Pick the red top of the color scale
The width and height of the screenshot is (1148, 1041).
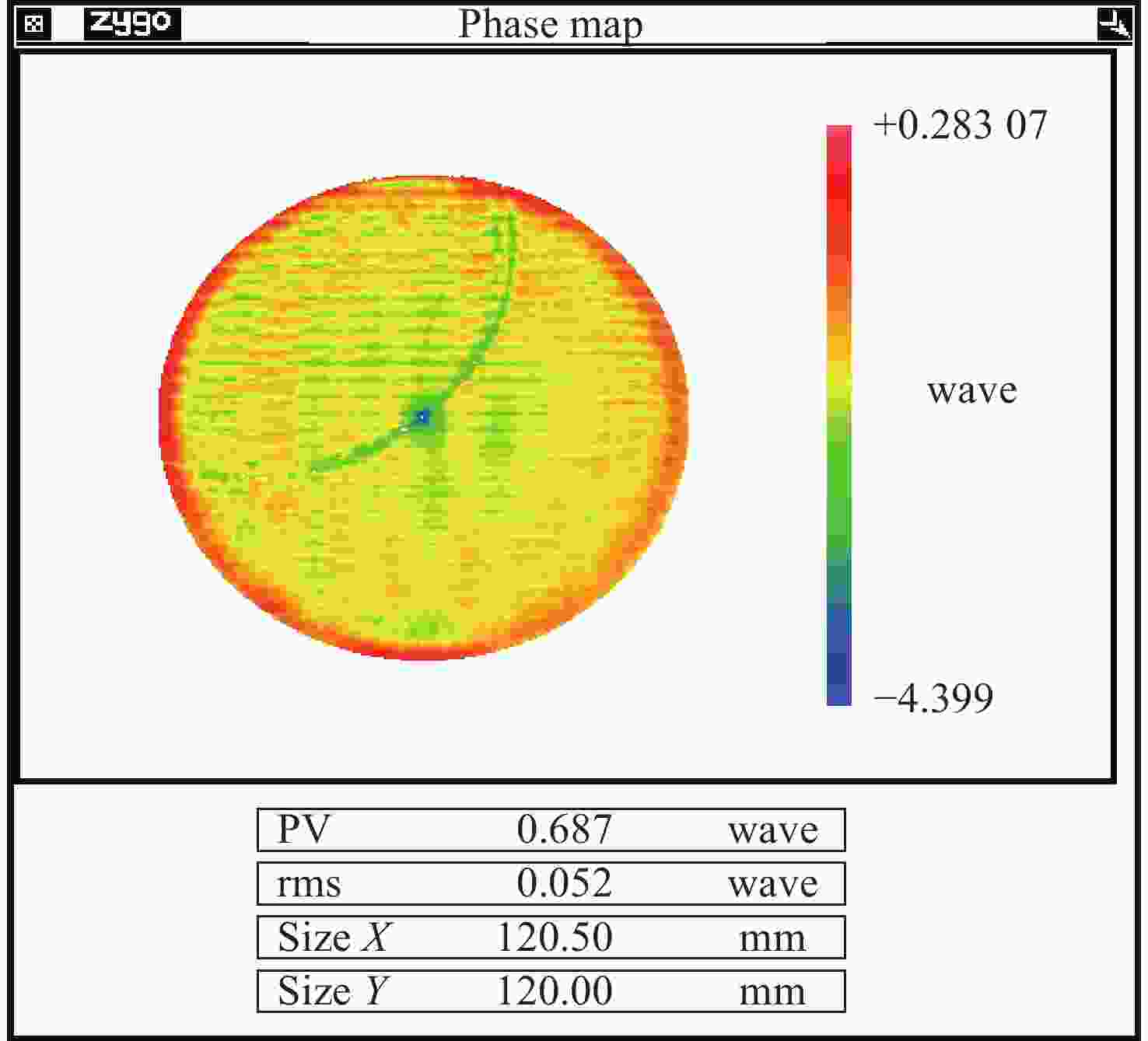click(838, 171)
